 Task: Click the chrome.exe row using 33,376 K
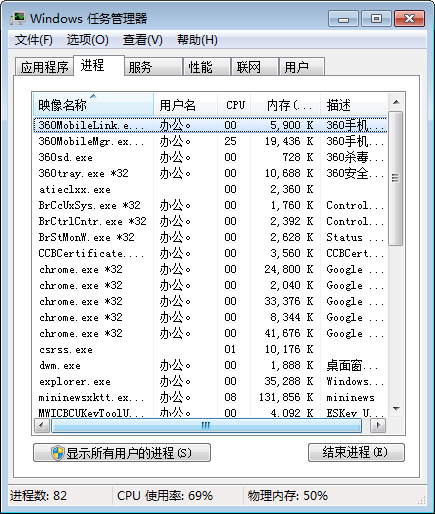click(x=210, y=301)
